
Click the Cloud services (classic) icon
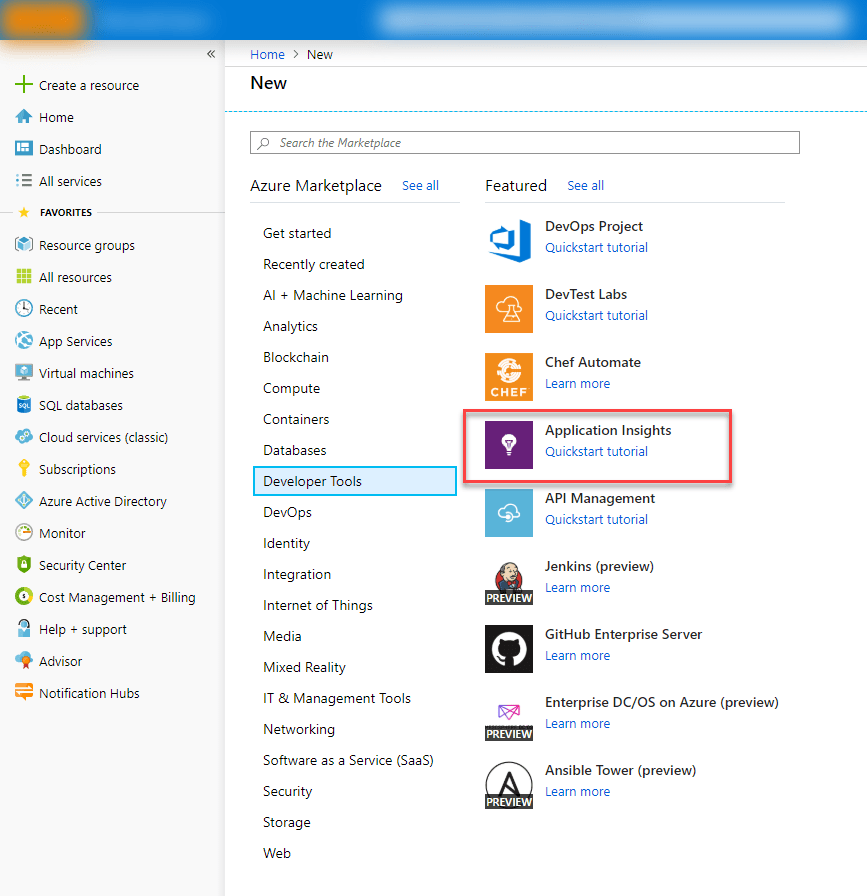[x=23, y=437]
